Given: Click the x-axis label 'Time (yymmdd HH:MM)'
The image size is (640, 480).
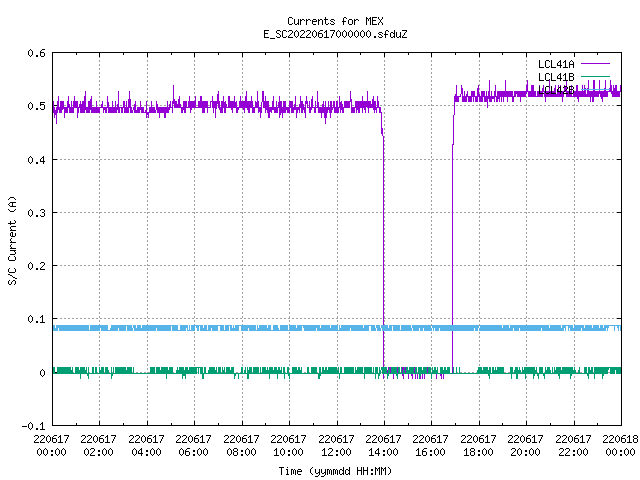Looking at the screenshot, I should pos(335,471).
